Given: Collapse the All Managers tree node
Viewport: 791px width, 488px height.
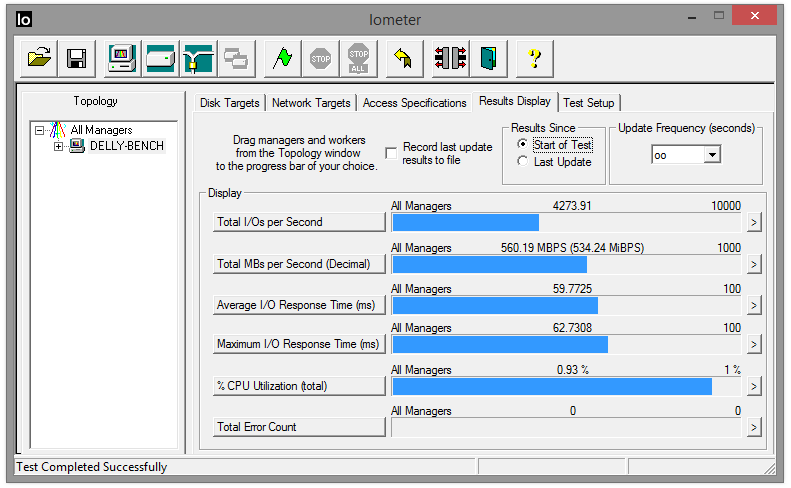Looking at the screenshot, I should coord(39,130).
